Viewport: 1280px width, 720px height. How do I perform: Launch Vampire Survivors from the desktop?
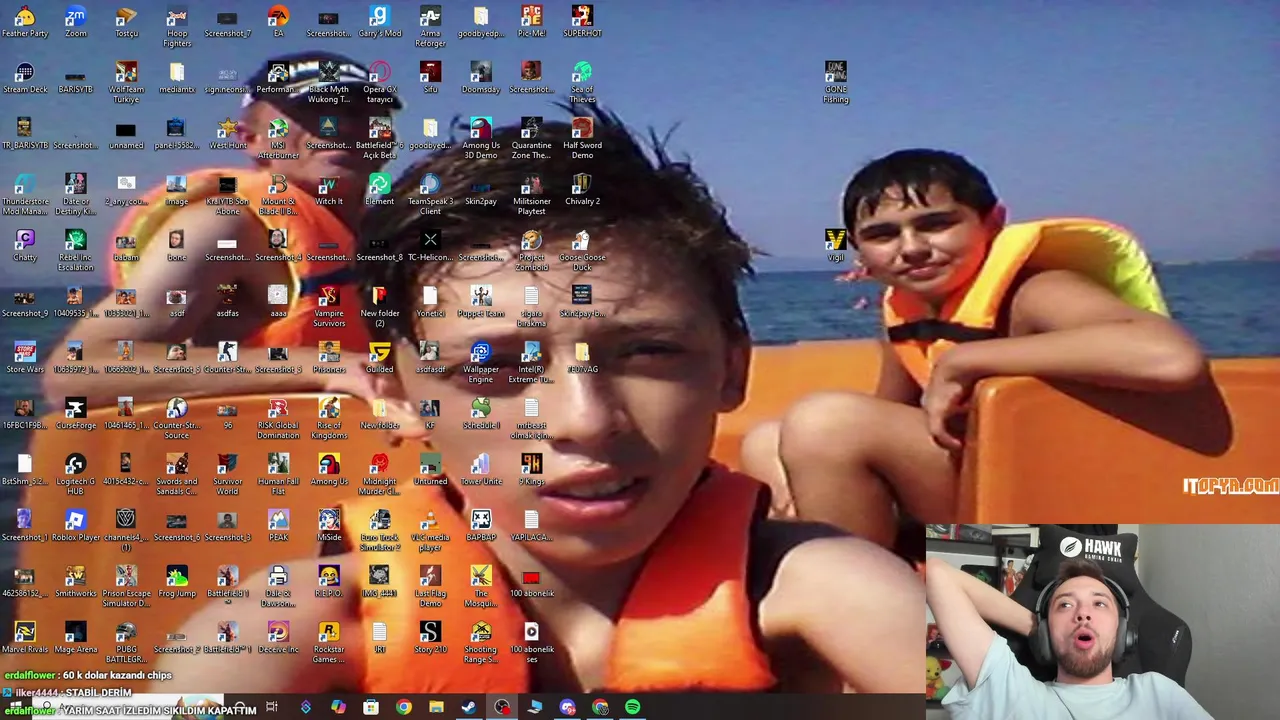coord(329,307)
